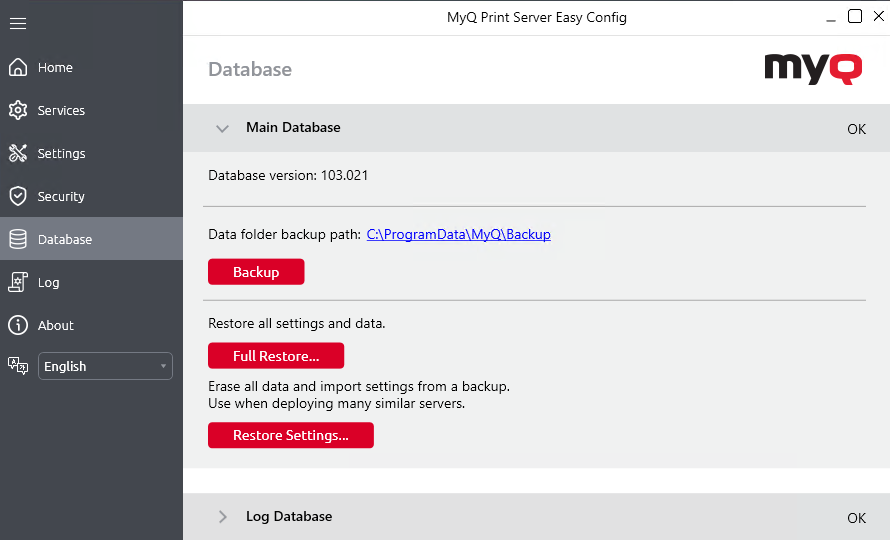Image resolution: width=890 pixels, height=540 pixels.
Task: Click the Database version 103.021 text
Action: [x=288, y=175]
